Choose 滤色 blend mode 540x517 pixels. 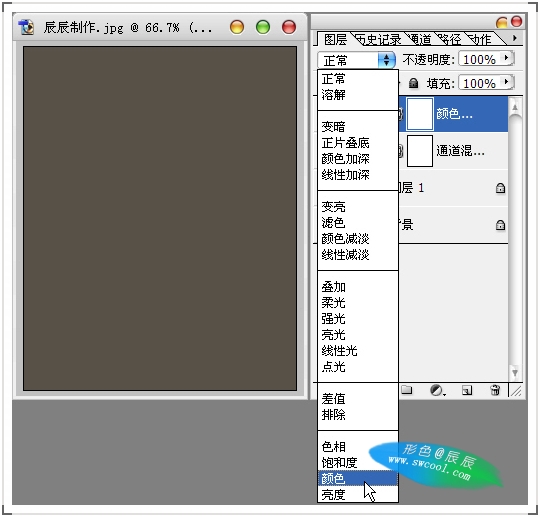pos(357,223)
